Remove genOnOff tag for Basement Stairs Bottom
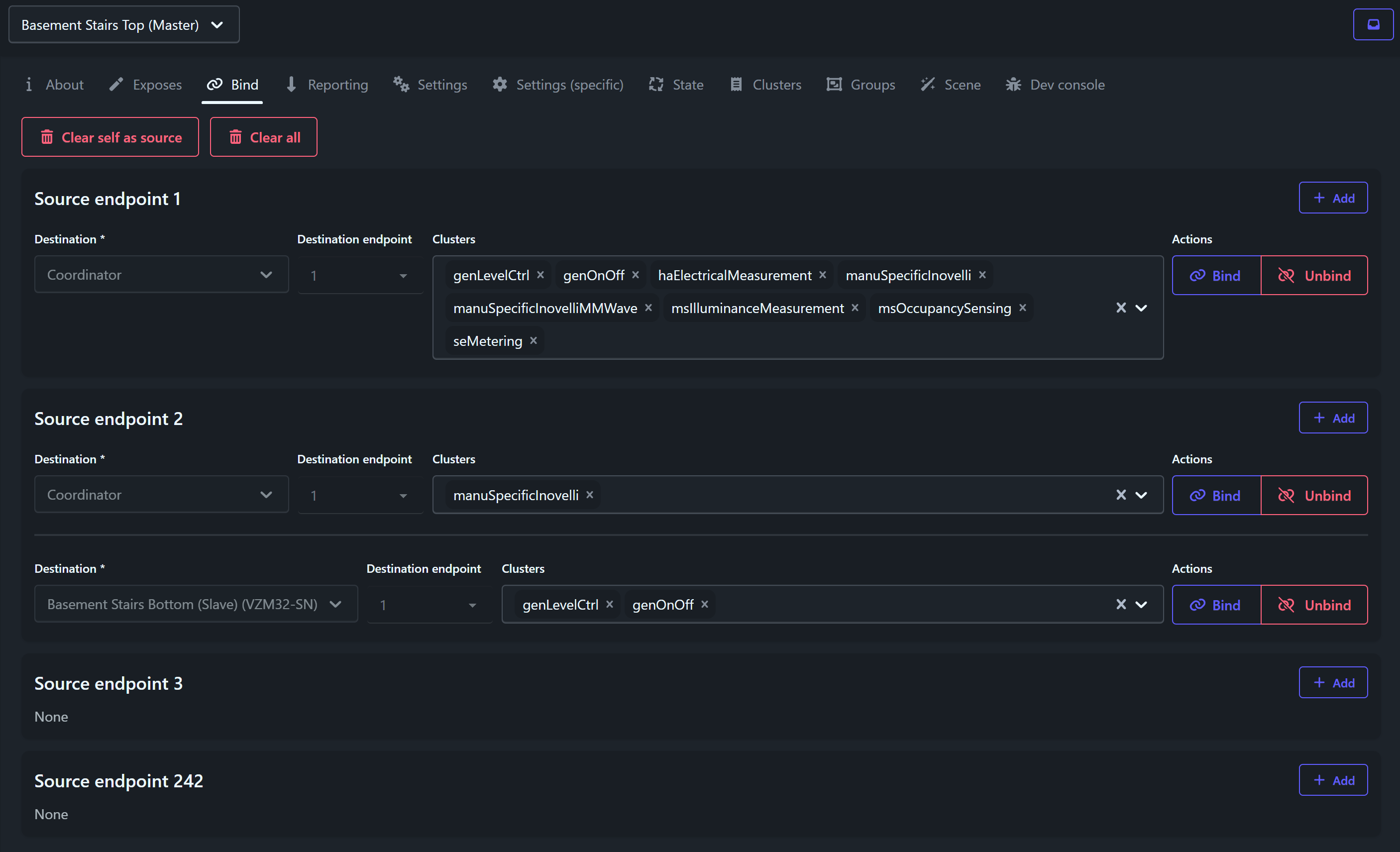Image resolution: width=1400 pixels, height=852 pixels. pyautogui.click(x=705, y=604)
